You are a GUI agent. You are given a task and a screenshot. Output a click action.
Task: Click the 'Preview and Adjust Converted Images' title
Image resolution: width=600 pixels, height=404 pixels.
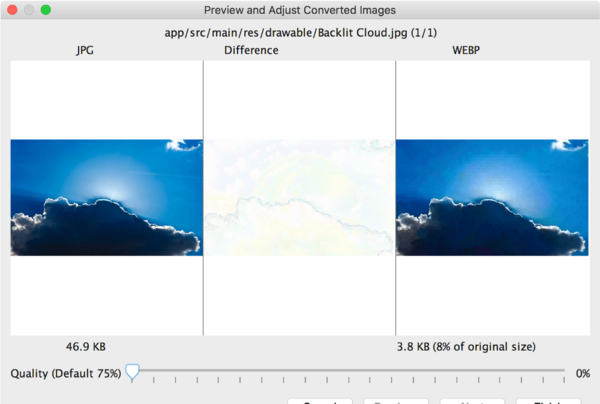pyautogui.click(x=300, y=10)
